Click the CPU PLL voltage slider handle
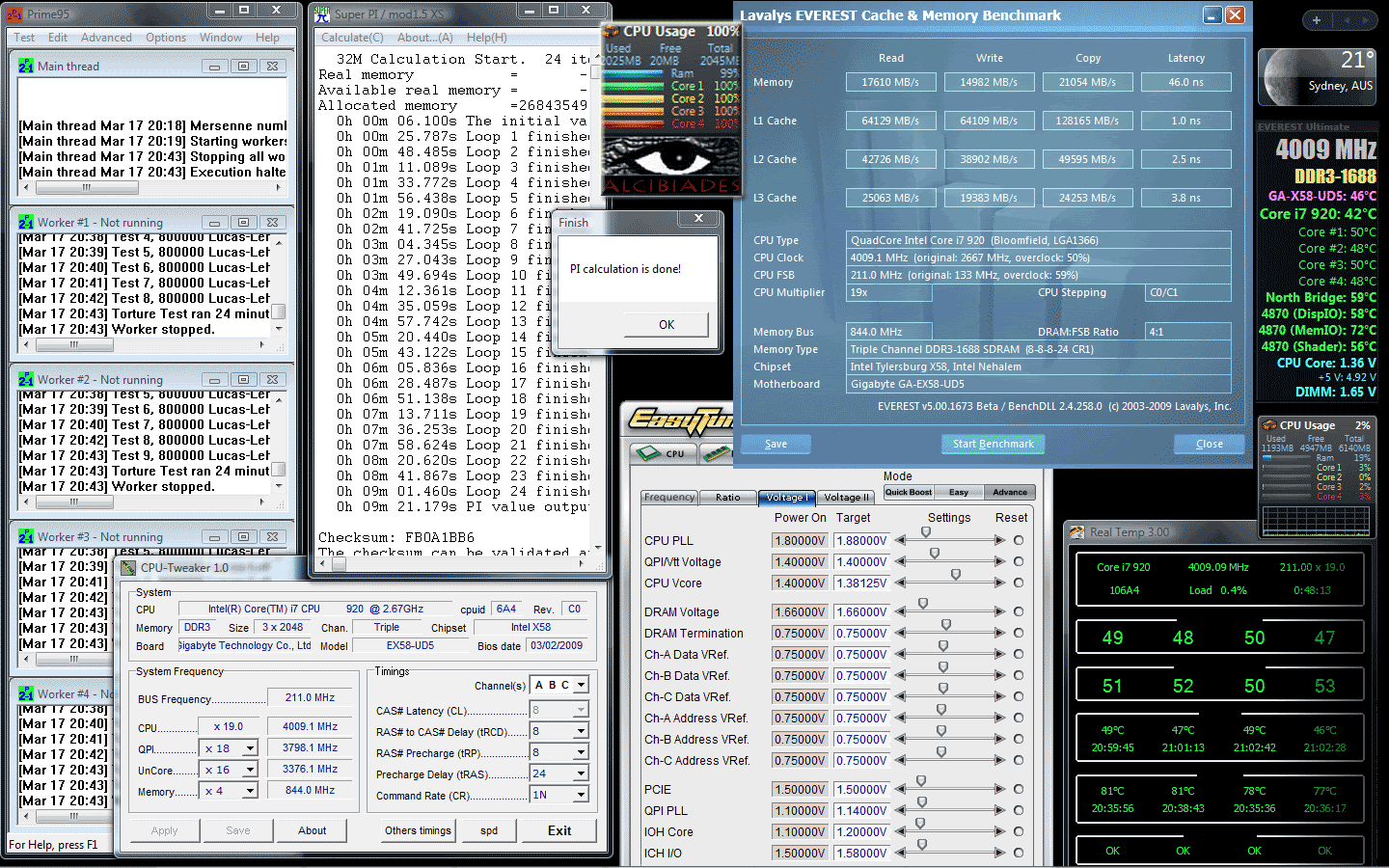 926,532
